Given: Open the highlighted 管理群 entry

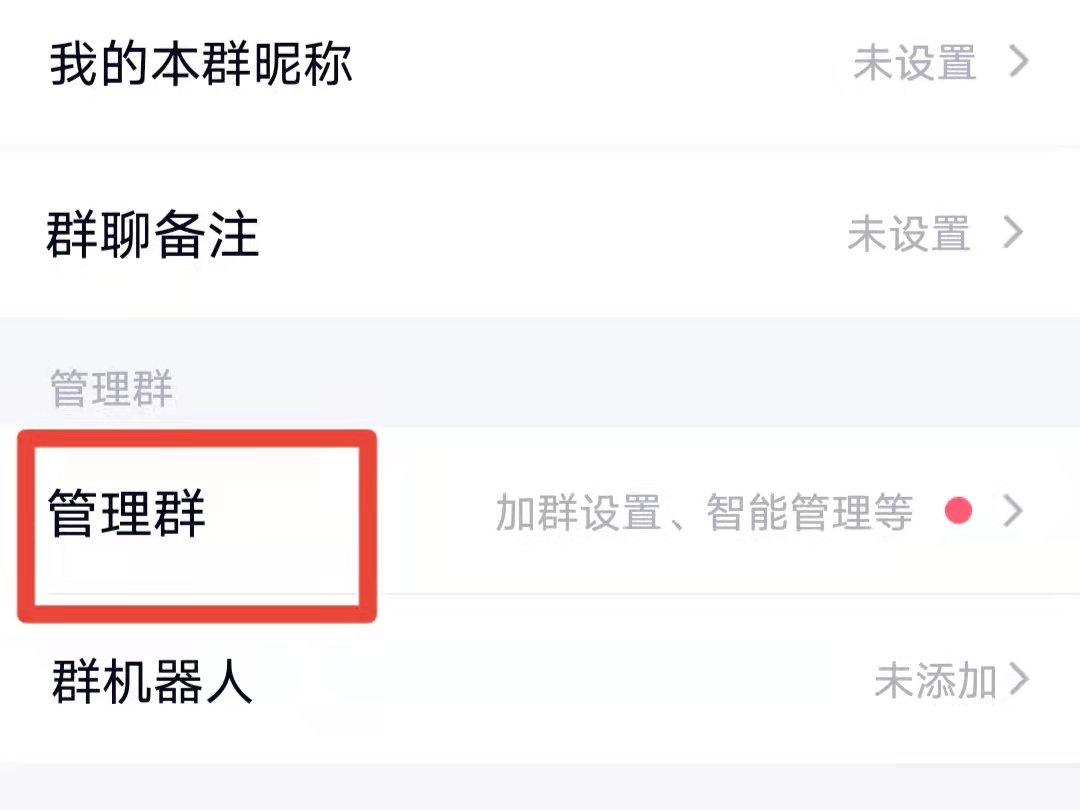Looking at the screenshot, I should pos(540,511).
